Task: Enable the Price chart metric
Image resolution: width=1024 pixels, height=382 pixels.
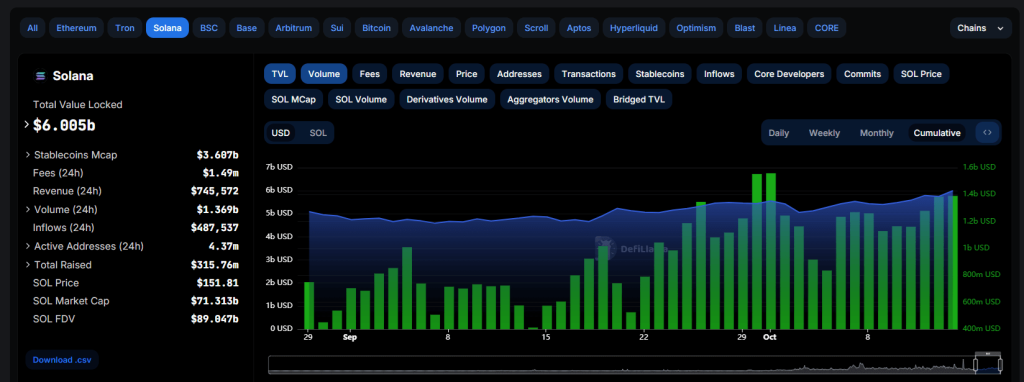Action: (x=466, y=74)
